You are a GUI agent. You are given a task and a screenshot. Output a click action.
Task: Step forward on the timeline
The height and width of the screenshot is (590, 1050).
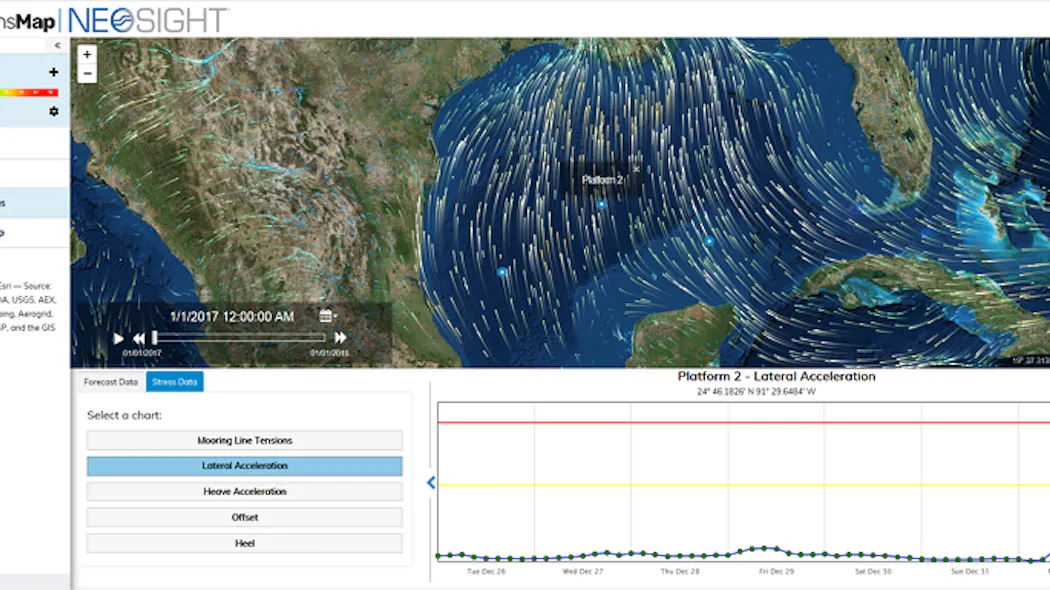pyautogui.click(x=340, y=338)
